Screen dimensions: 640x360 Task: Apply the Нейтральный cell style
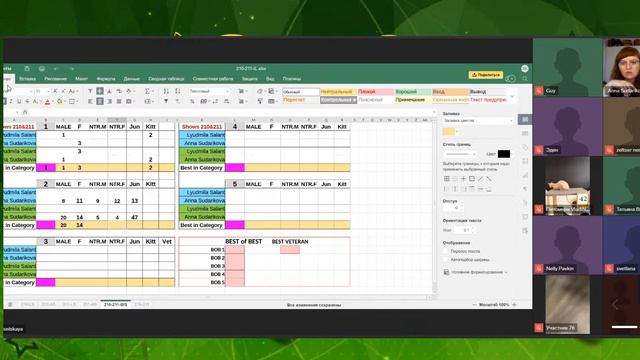pyautogui.click(x=338, y=92)
